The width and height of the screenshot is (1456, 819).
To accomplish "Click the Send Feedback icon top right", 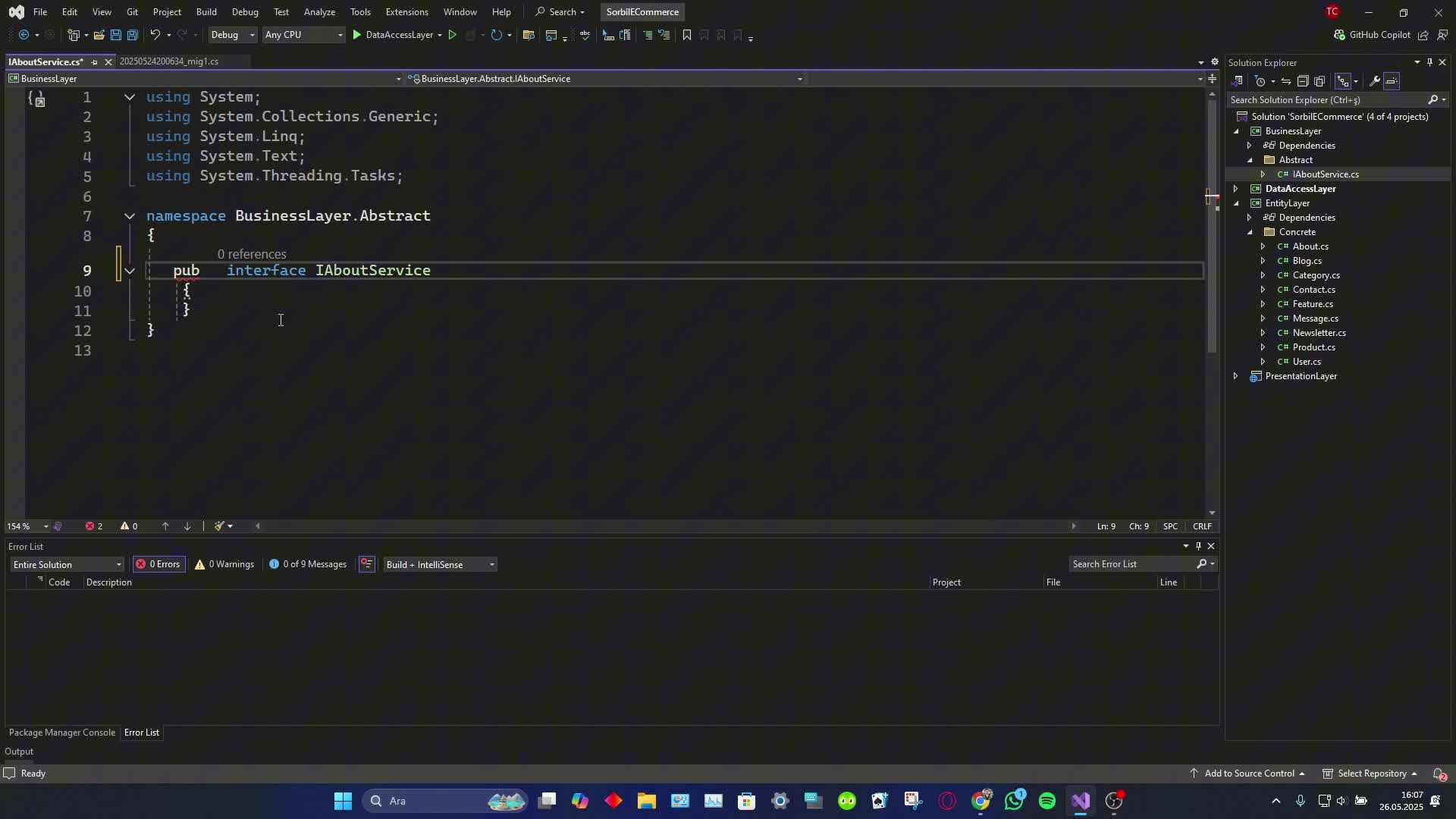I will [x=1442, y=35].
